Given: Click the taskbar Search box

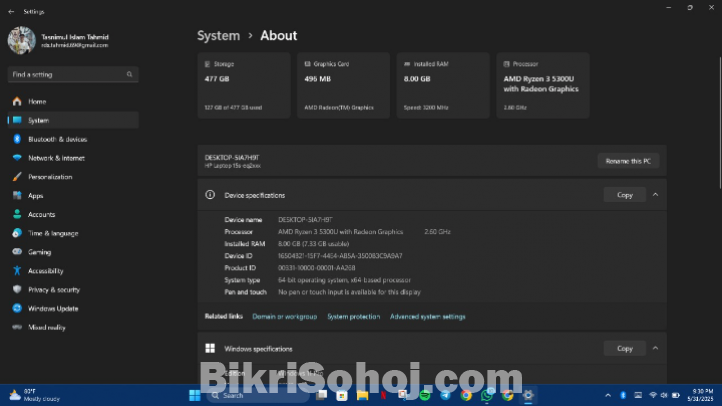Looking at the screenshot, I should tap(258, 395).
